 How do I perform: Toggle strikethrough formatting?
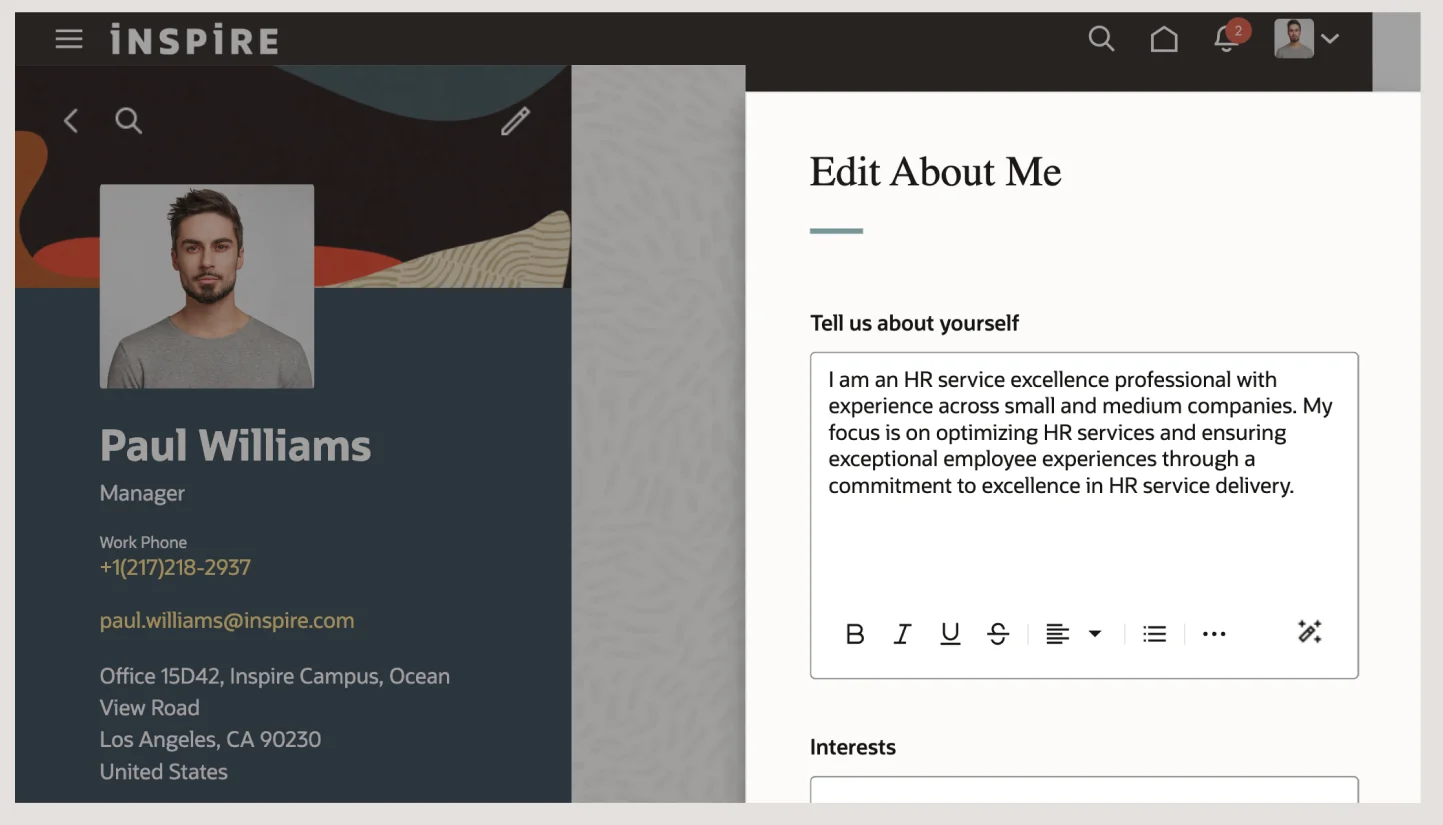pos(998,634)
